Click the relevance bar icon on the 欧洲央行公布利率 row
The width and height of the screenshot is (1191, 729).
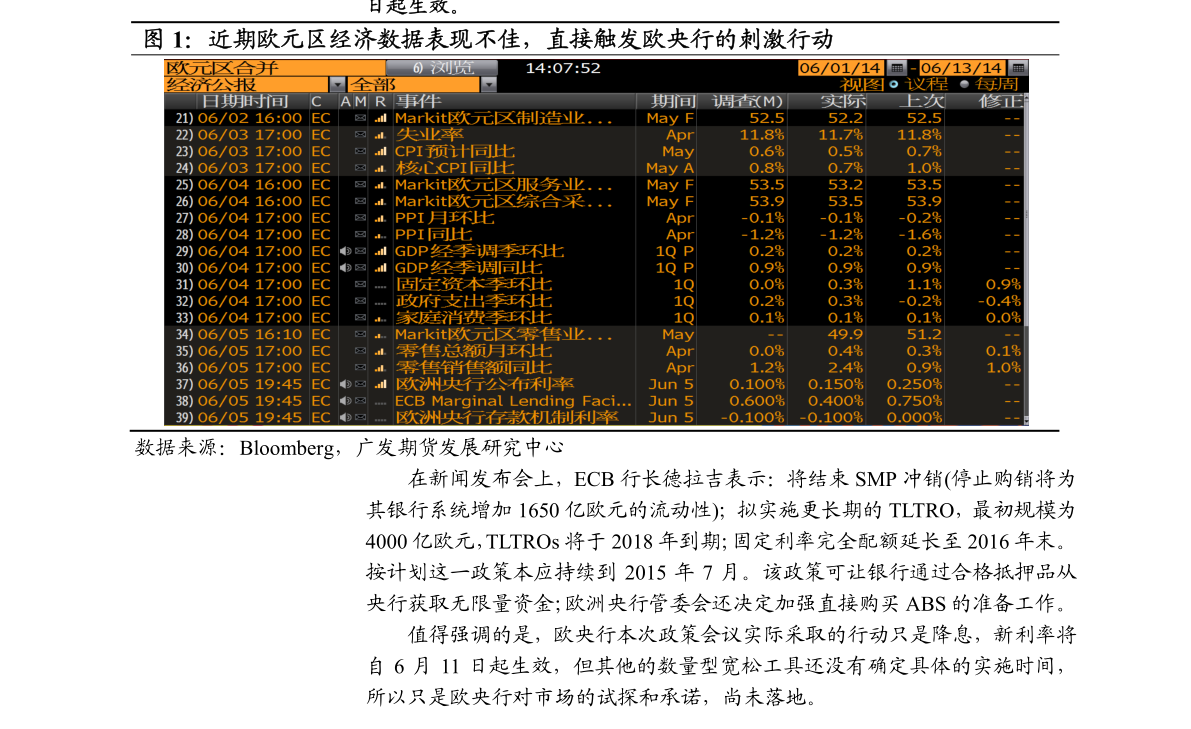(381, 384)
